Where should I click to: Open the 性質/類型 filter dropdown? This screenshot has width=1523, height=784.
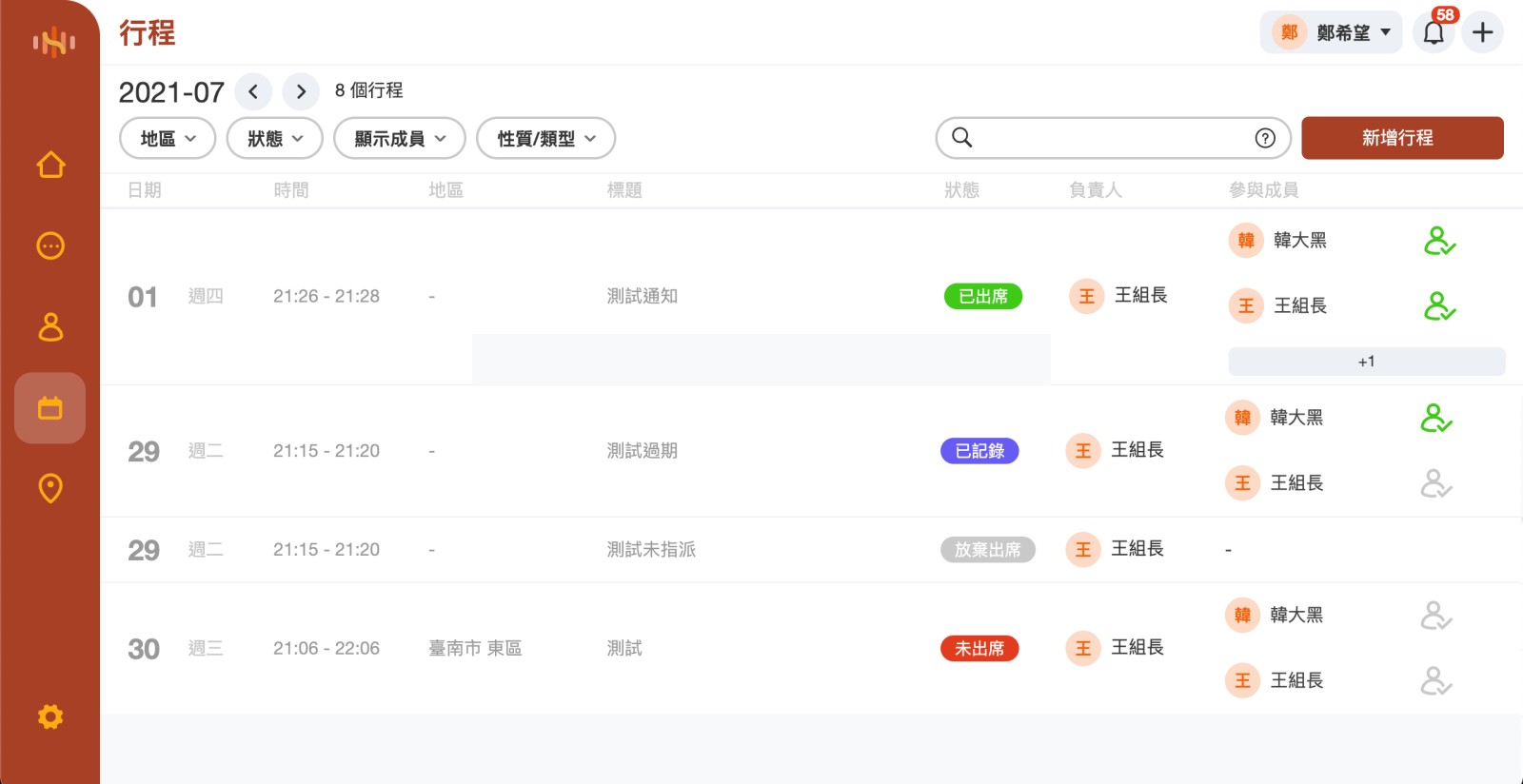pos(546,139)
